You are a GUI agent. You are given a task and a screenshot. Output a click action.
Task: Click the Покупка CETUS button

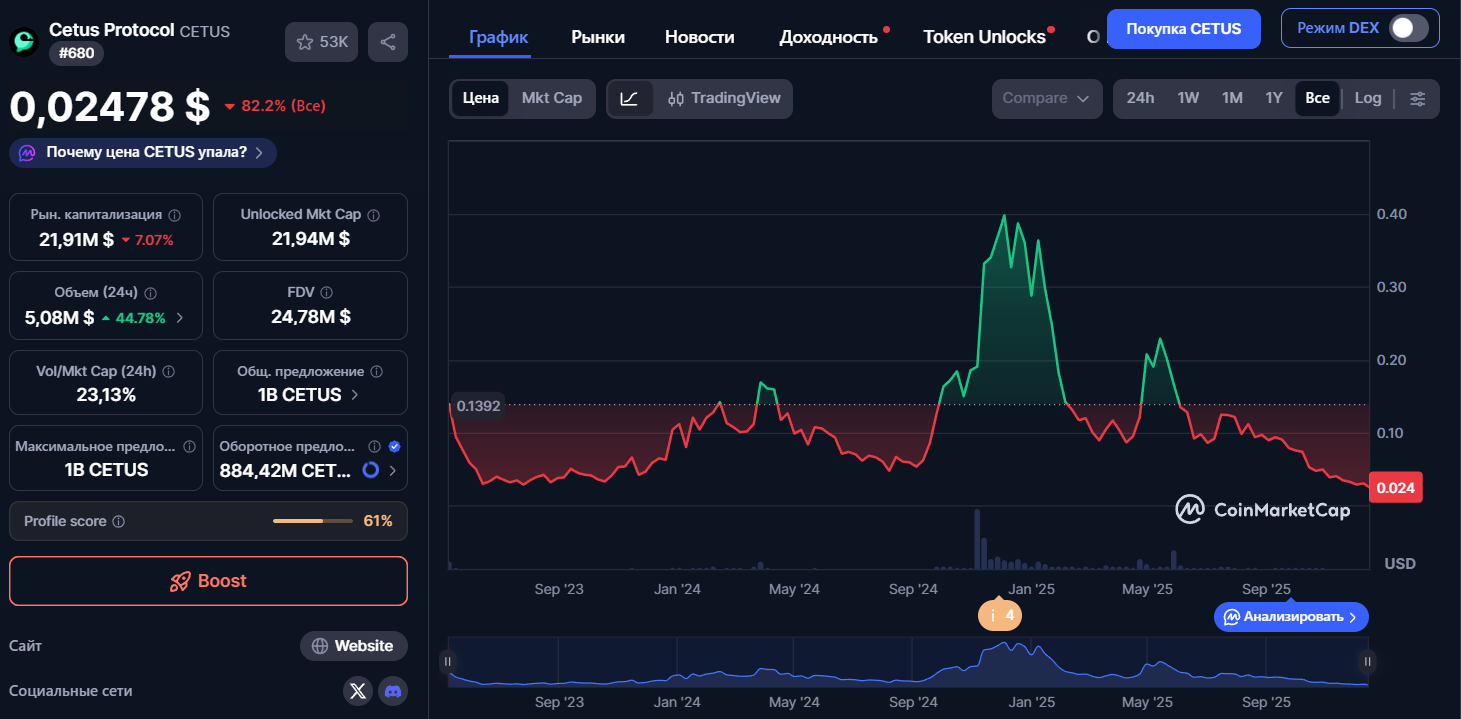tap(1183, 28)
